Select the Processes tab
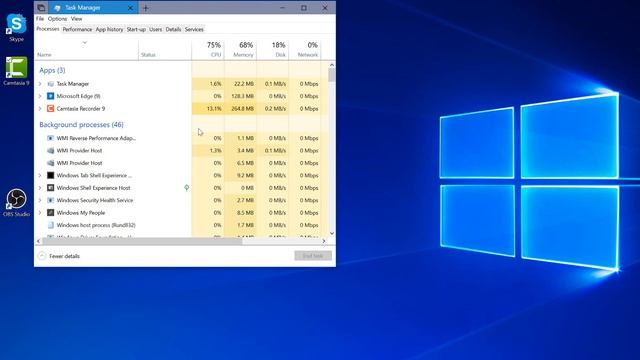This screenshot has height=360, width=640. click(48, 29)
